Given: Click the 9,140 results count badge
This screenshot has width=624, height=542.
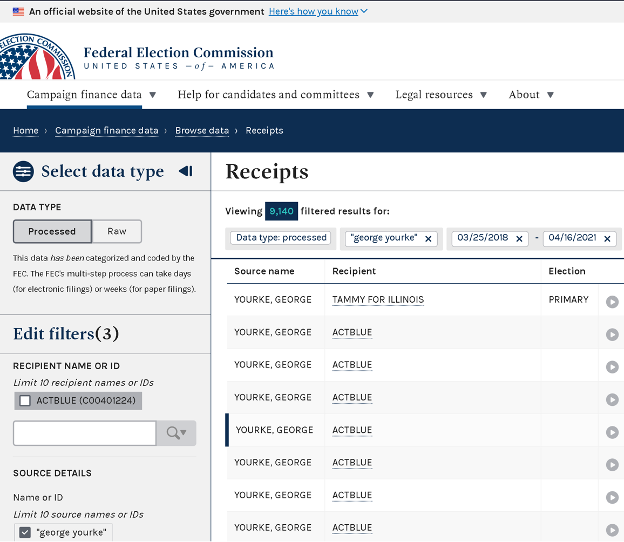Looking at the screenshot, I should 281,211.
